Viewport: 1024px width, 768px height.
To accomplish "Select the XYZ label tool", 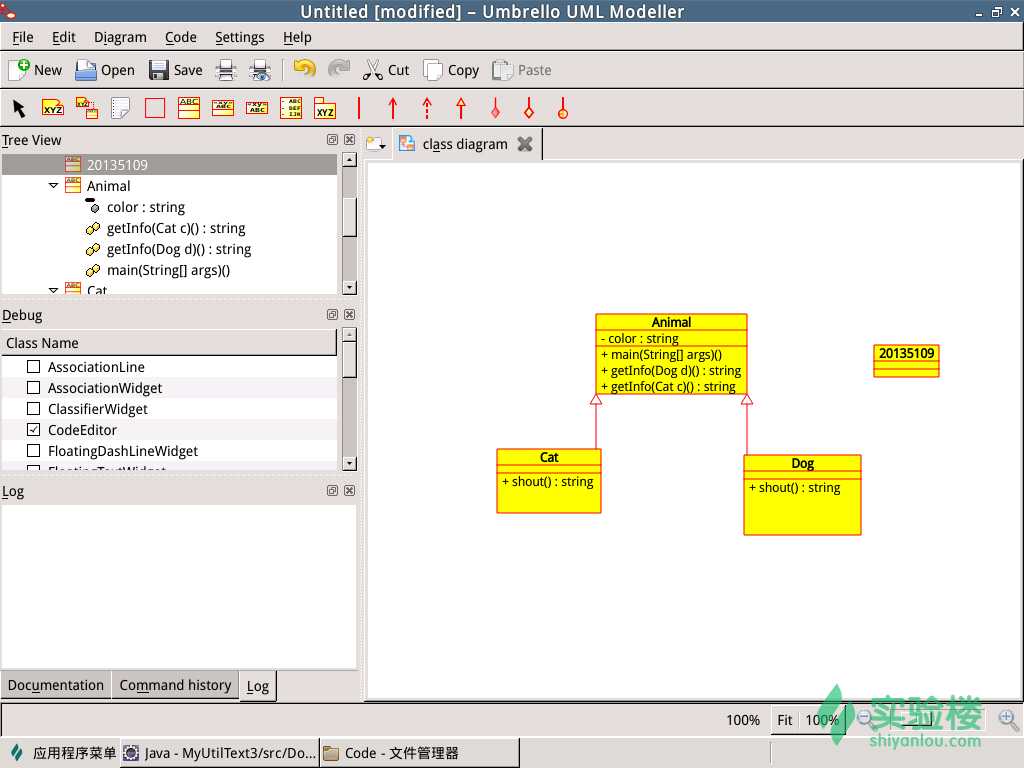I will point(53,108).
